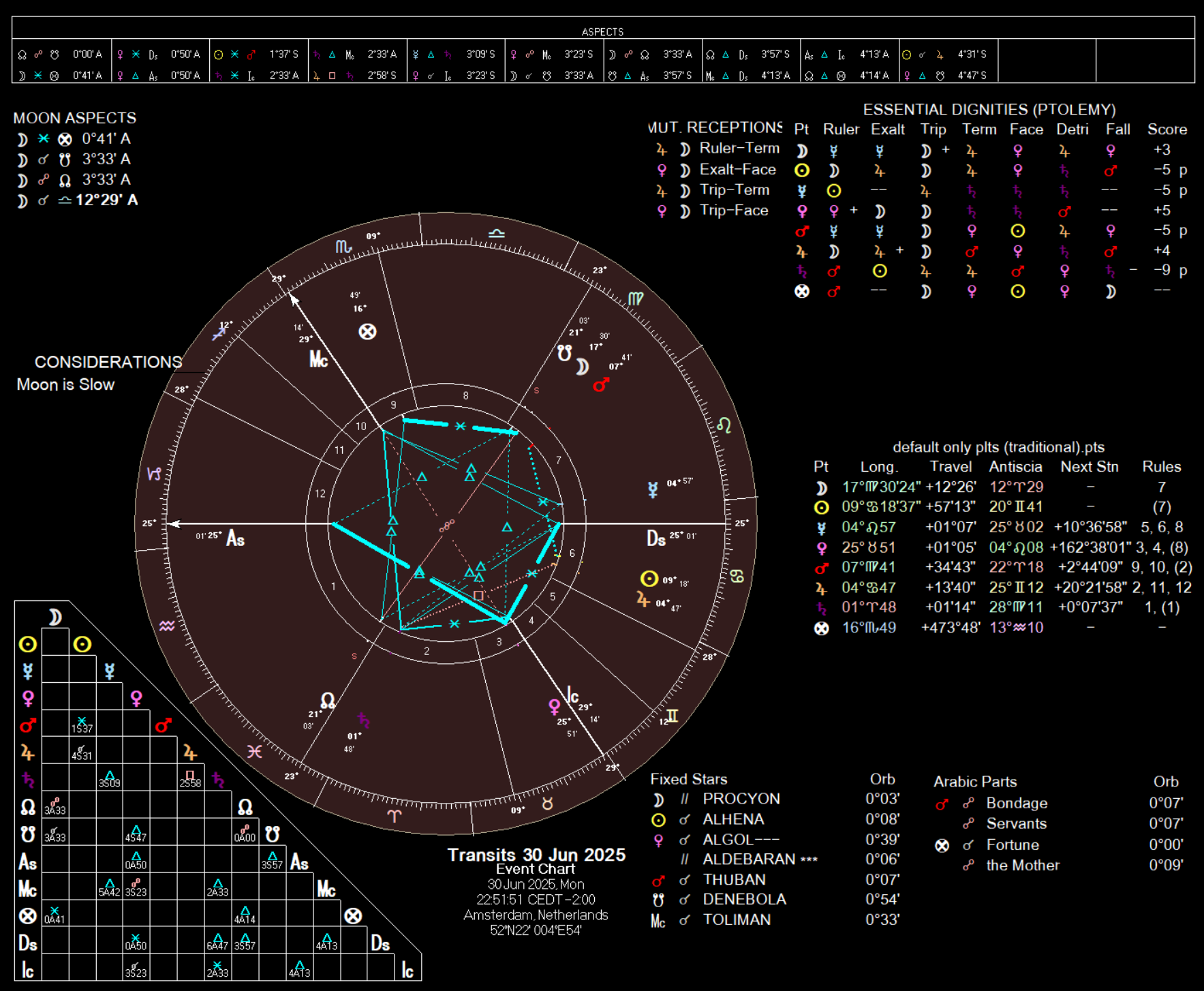Screen dimensions: 1204x991
Task: Select the CONSIDERATIONS heading
Action: click(x=108, y=362)
